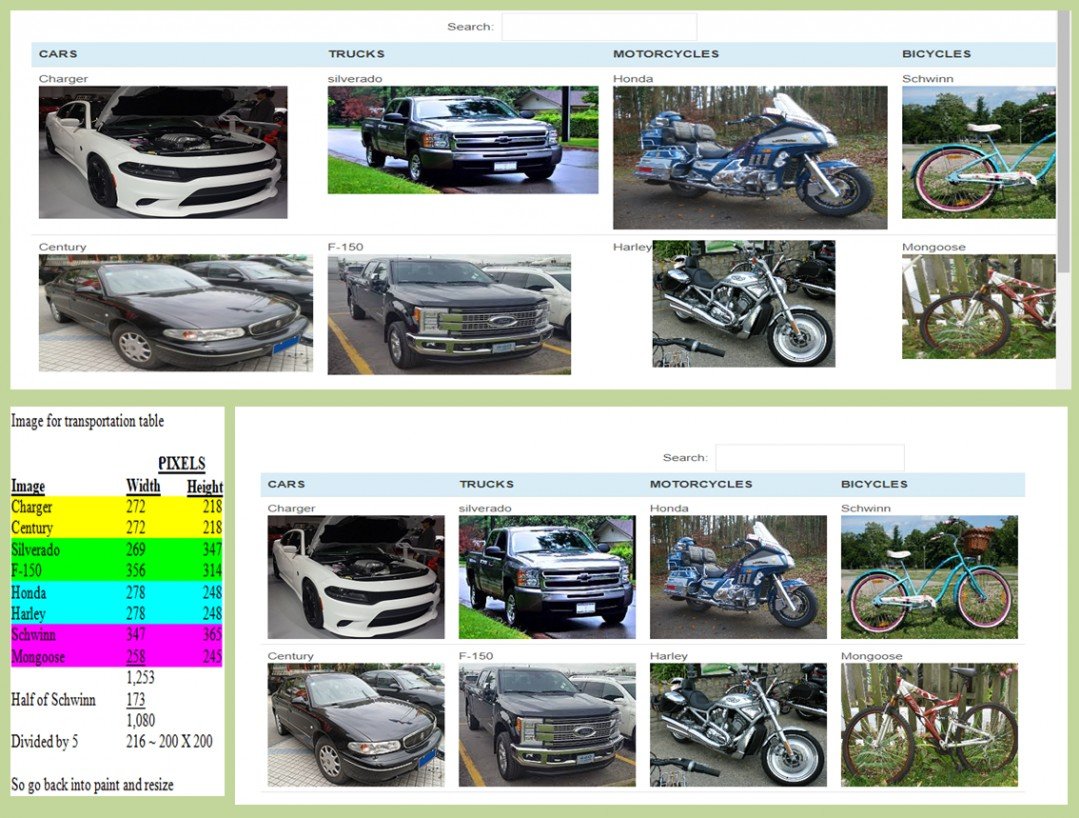Click the 'F-150' label in bottom table
This screenshot has height=818, width=1079.
point(476,656)
